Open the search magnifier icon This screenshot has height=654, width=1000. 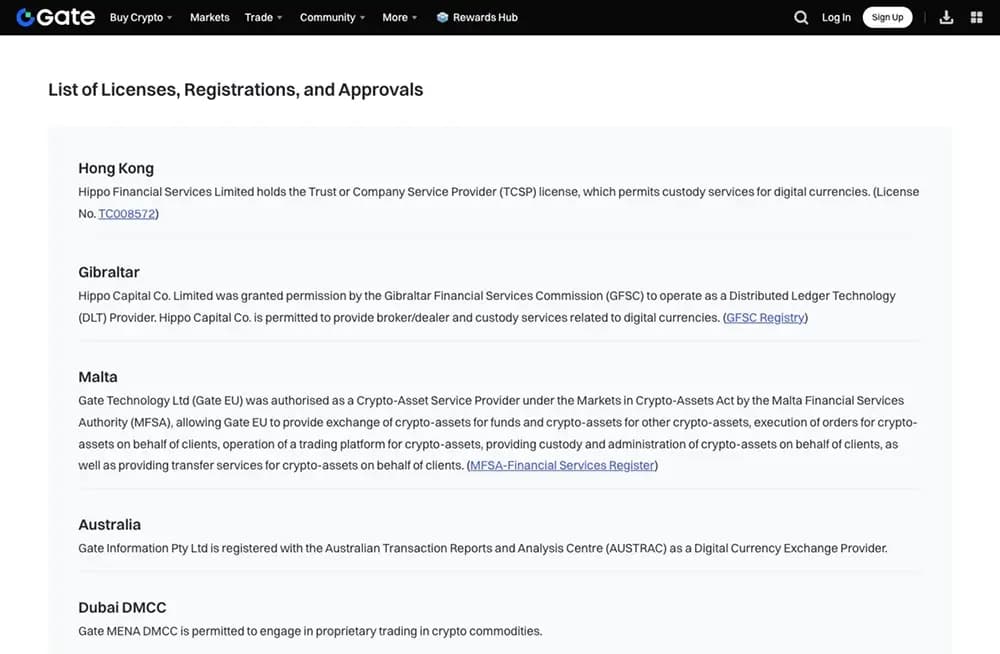tap(801, 17)
